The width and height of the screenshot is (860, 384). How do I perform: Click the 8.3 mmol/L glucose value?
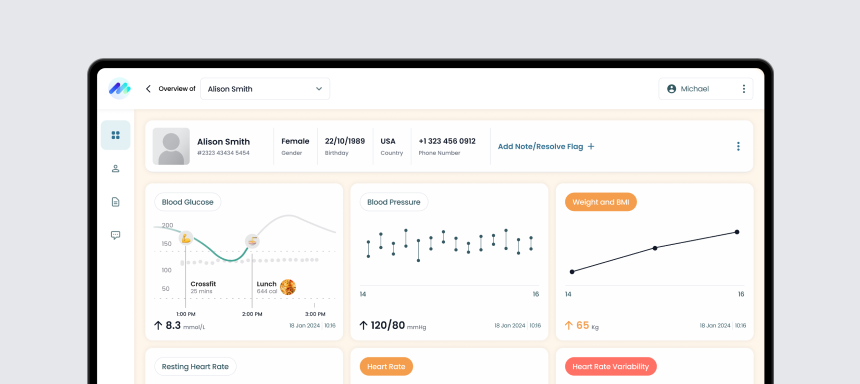pos(185,326)
